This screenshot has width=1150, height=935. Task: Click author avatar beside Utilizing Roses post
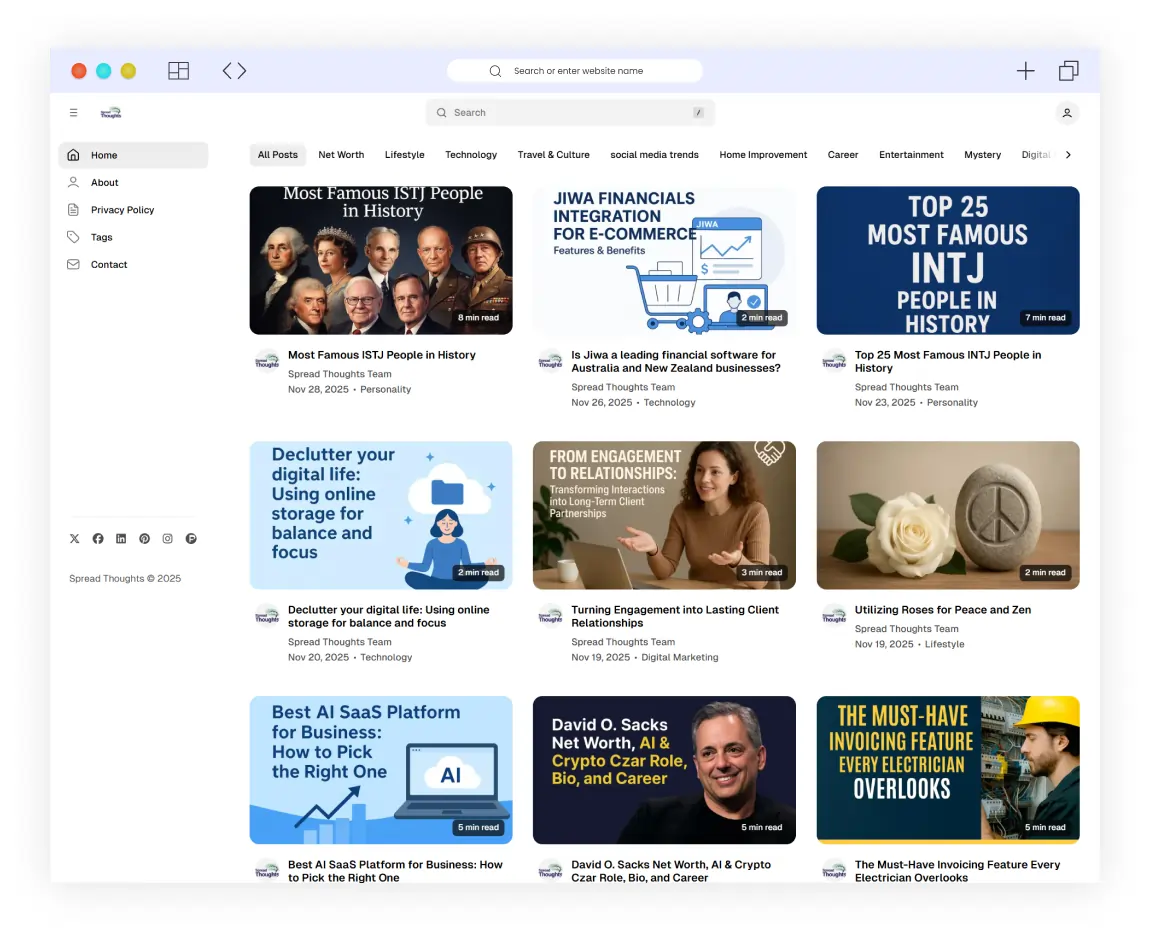pyautogui.click(x=834, y=616)
